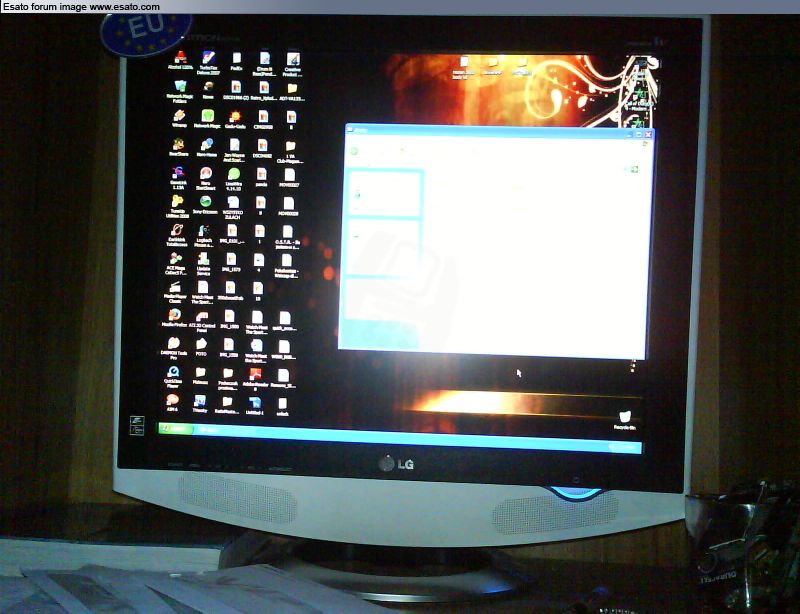
Task: Select the IMG_1579 image file icon
Action: [x=231, y=262]
